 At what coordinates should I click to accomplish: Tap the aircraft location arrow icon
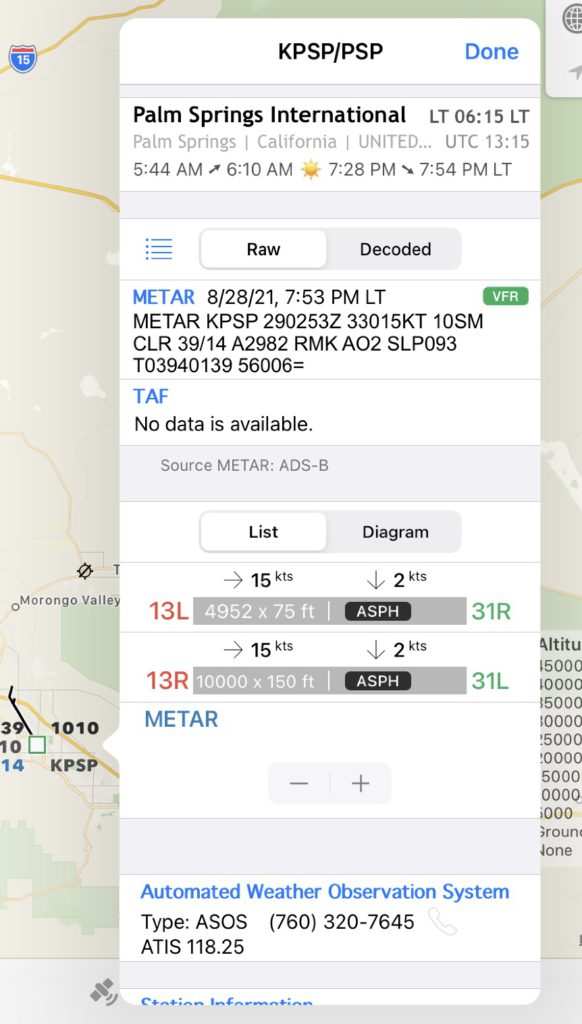point(575,71)
